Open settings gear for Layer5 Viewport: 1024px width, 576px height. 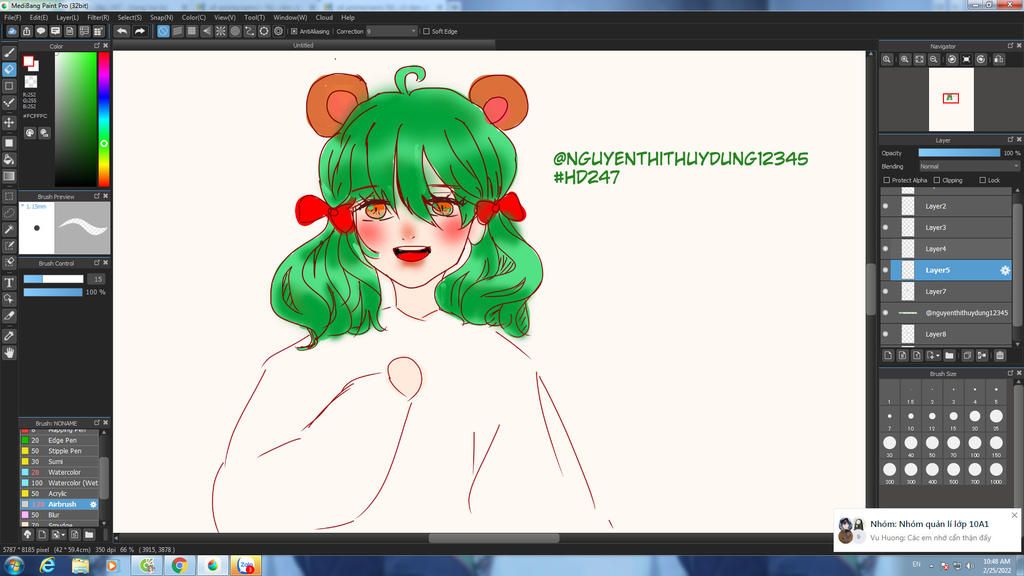tap(1004, 270)
